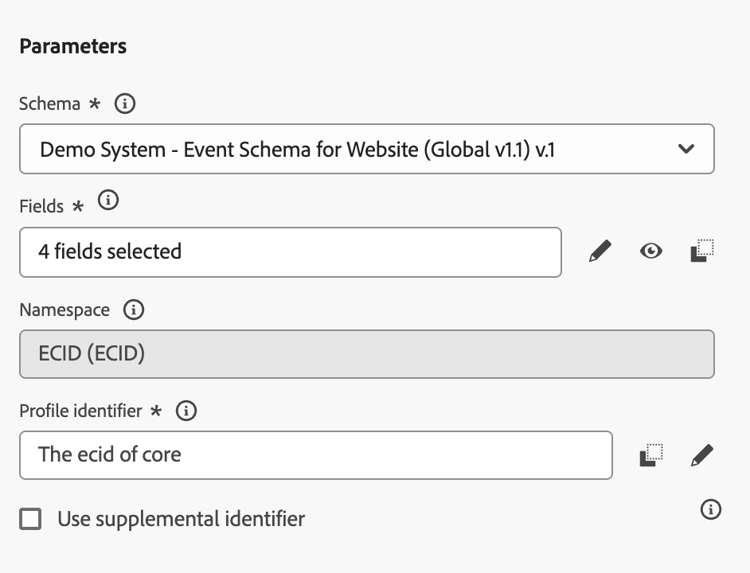Click the Parameters section heading

pos(73,46)
